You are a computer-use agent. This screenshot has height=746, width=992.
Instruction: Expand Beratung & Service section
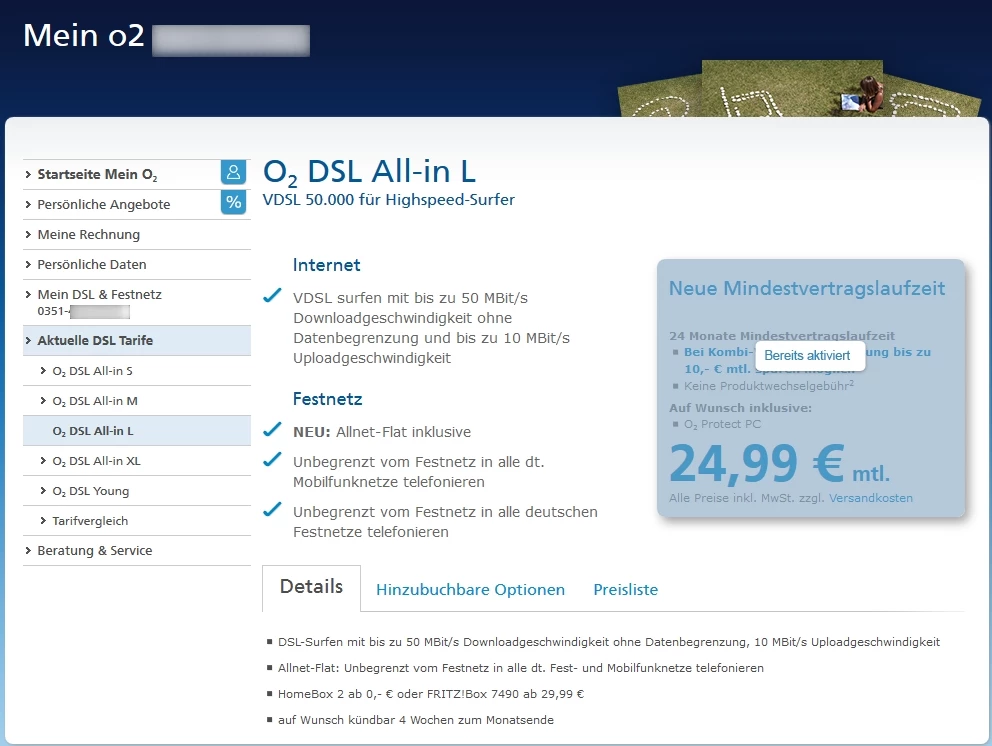pyautogui.click(x=95, y=550)
